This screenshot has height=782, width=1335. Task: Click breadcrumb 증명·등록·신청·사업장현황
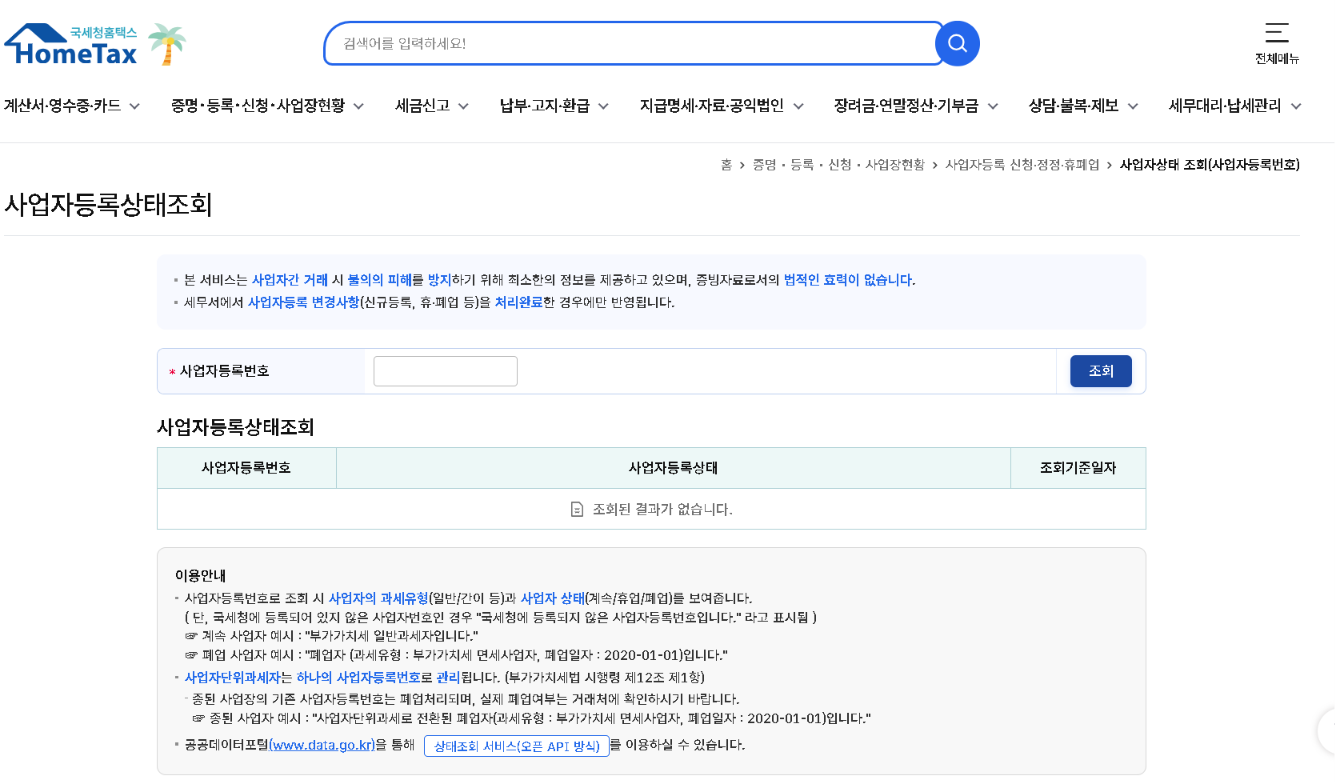click(x=838, y=165)
